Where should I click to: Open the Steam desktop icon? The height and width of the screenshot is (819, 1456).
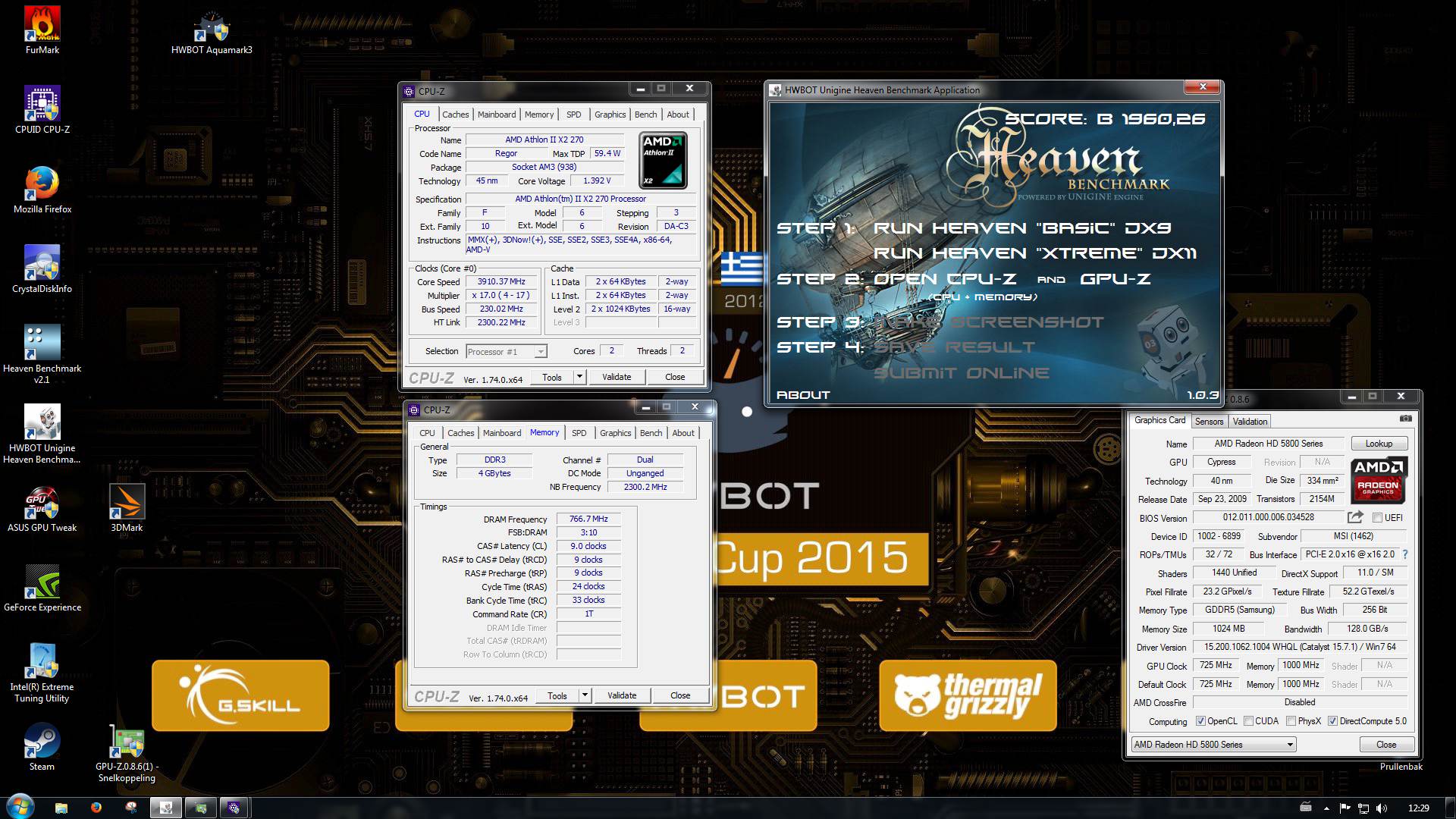tap(42, 747)
